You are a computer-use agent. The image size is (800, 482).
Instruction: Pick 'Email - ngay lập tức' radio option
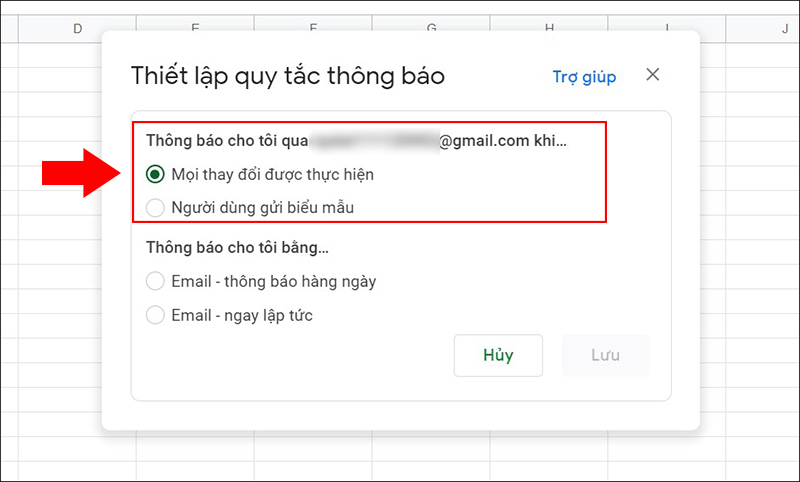coord(155,315)
